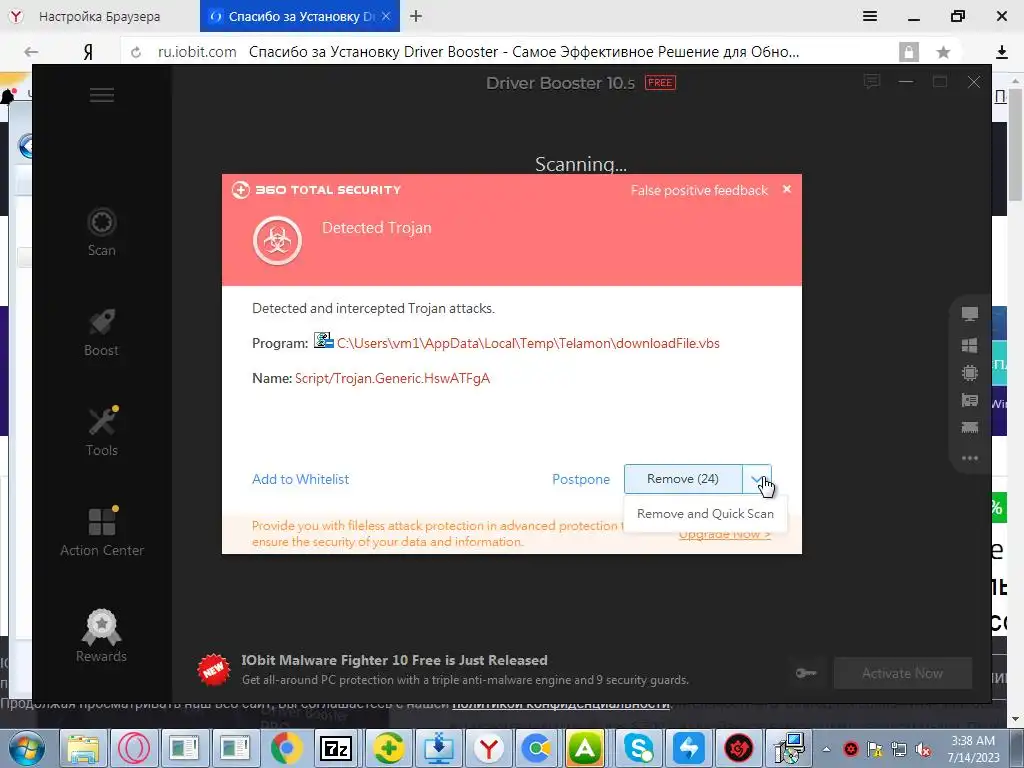The height and width of the screenshot is (768, 1024).
Task: Click the Trojan file path text
Action: pos(528,344)
